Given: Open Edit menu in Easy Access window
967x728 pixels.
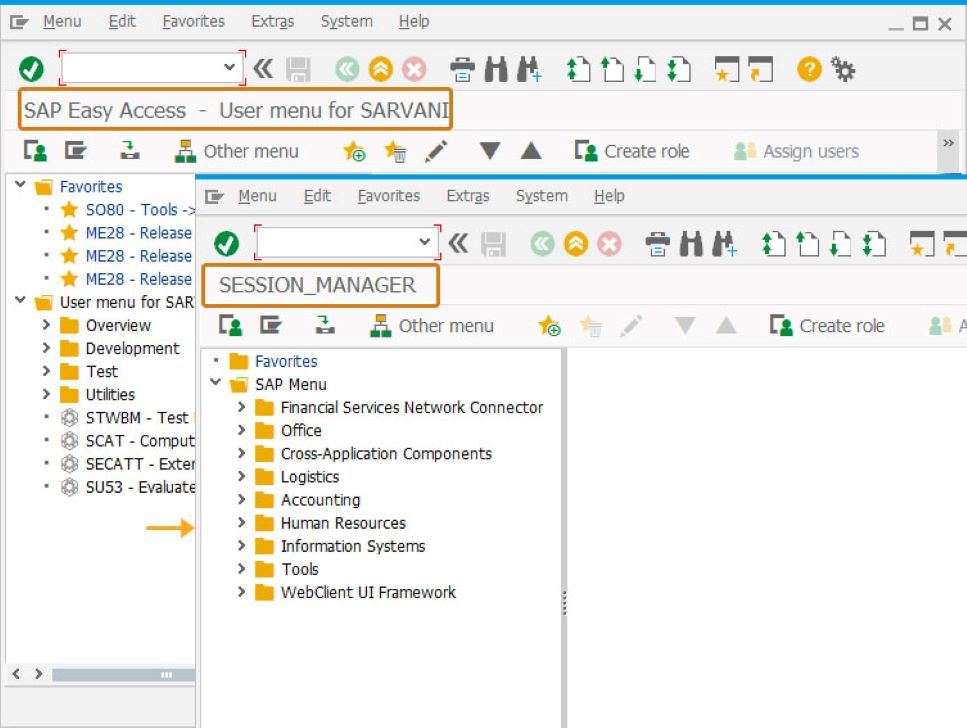Looking at the screenshot, I should click(x=122, y=22).
